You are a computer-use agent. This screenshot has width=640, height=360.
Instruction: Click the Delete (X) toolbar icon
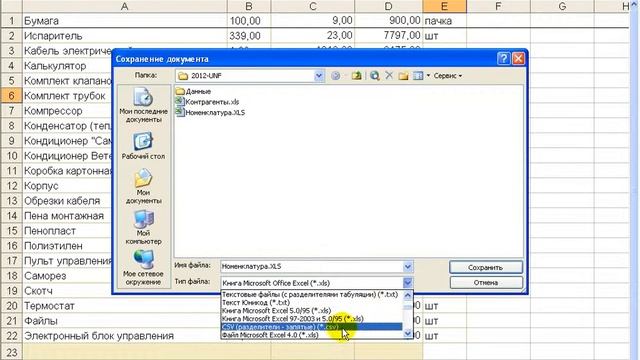pos(389,76)
